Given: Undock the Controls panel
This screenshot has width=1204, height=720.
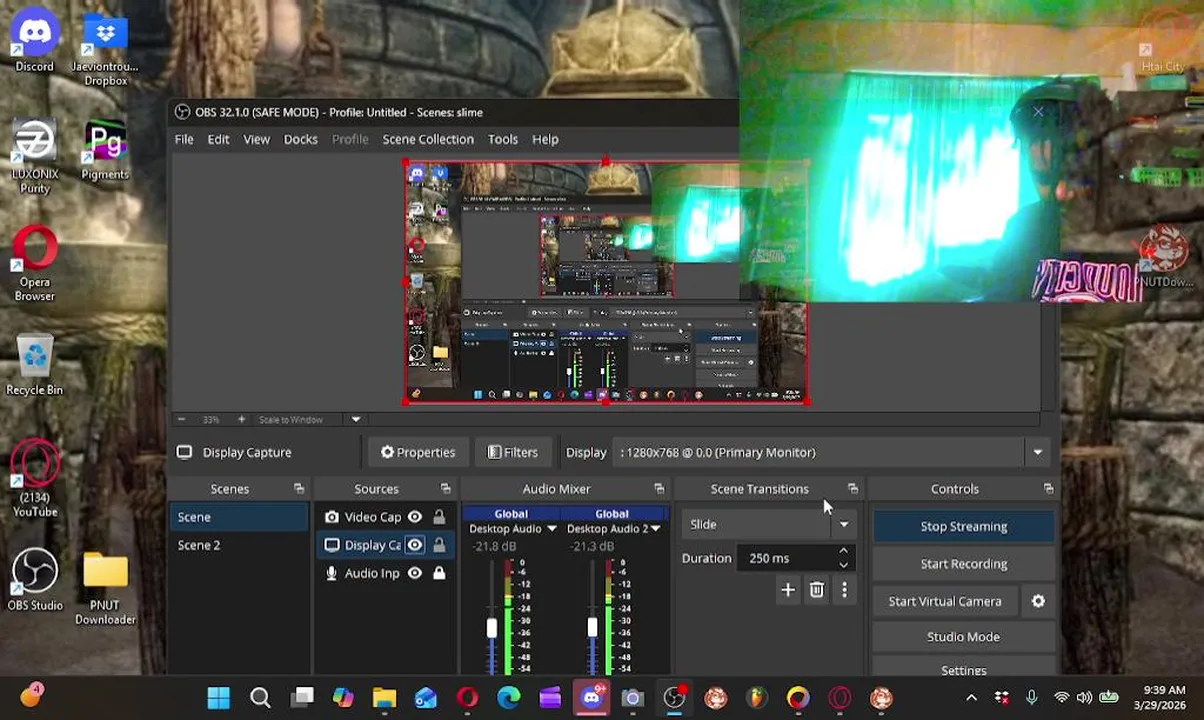Looking at the screenshot, I should tap(1048, 489).
